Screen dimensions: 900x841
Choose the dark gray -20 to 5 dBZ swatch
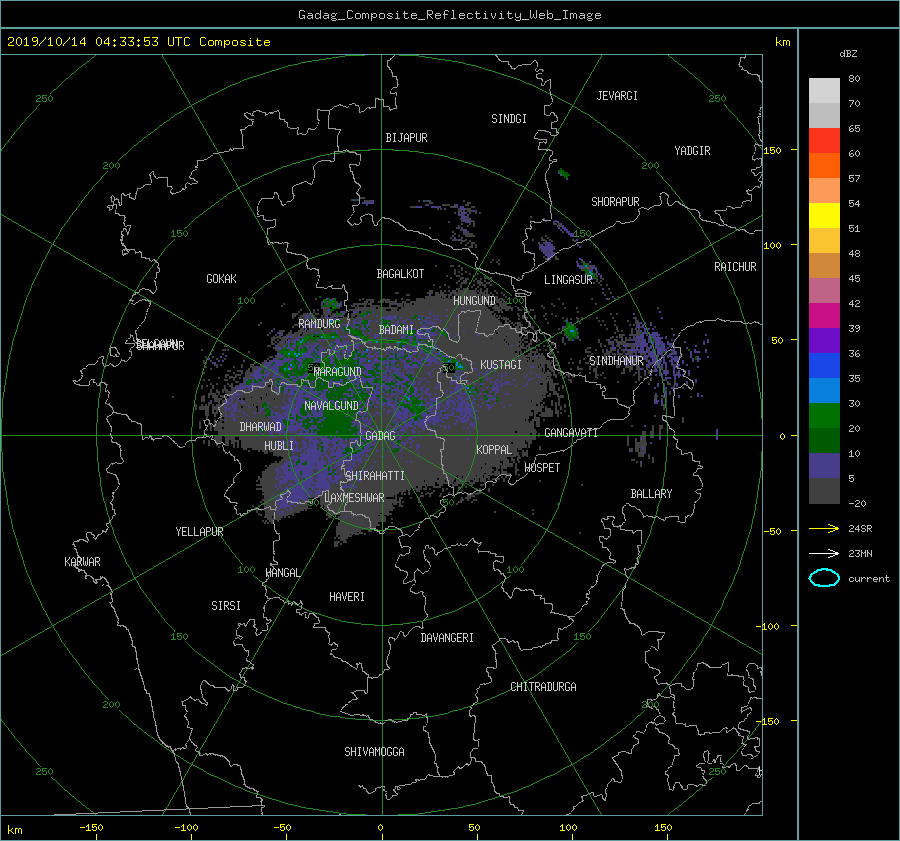click(824, 491)
